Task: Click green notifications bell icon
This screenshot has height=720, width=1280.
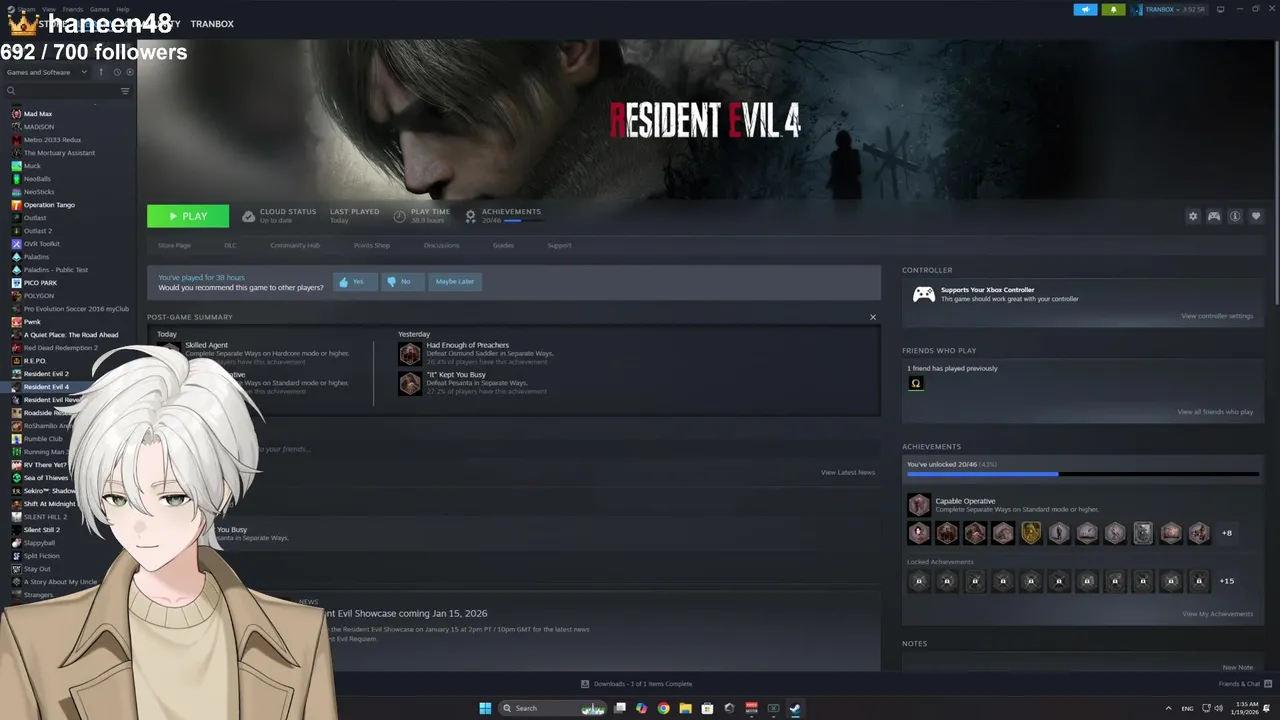Action: pos(1113,9)
